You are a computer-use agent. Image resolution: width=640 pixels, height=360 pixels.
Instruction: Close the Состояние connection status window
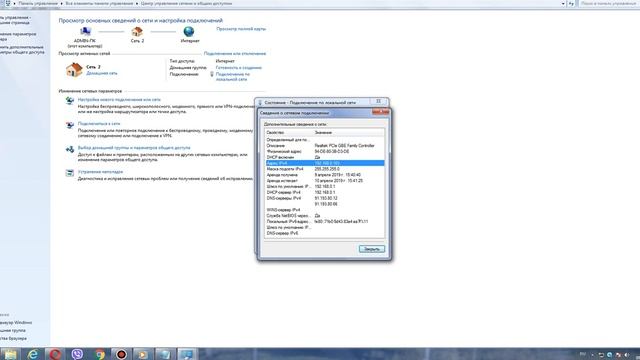pos(378,101)
